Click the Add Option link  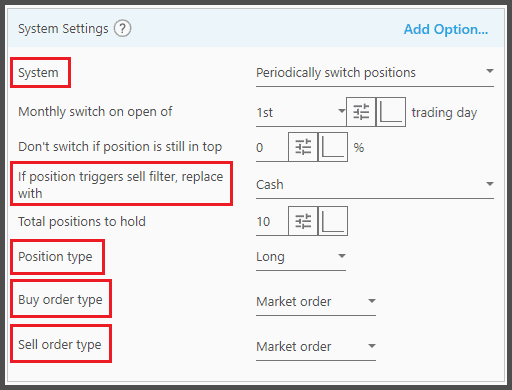click(446, 29)
